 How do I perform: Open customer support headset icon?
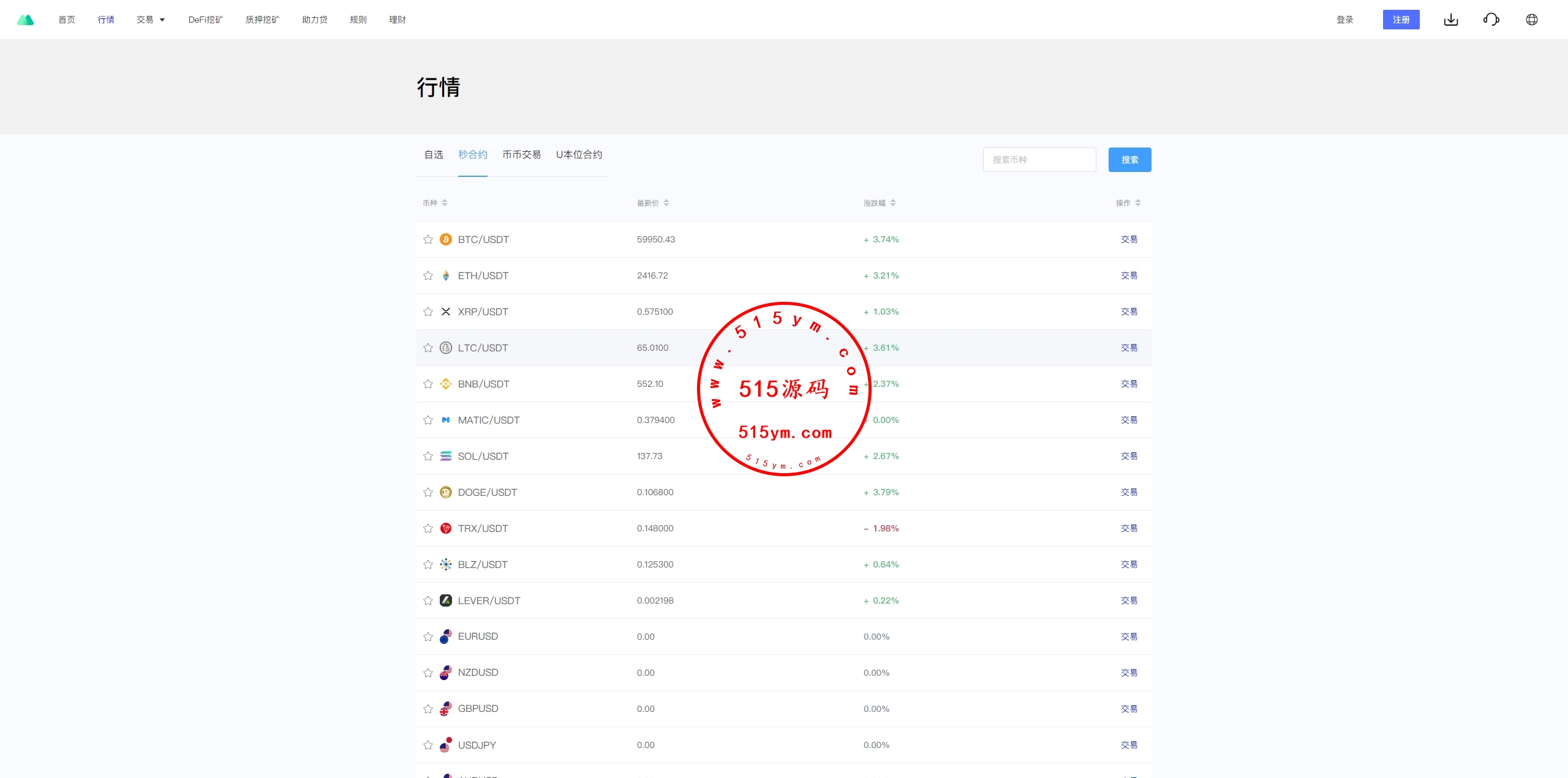click(x=1491, y=20)
